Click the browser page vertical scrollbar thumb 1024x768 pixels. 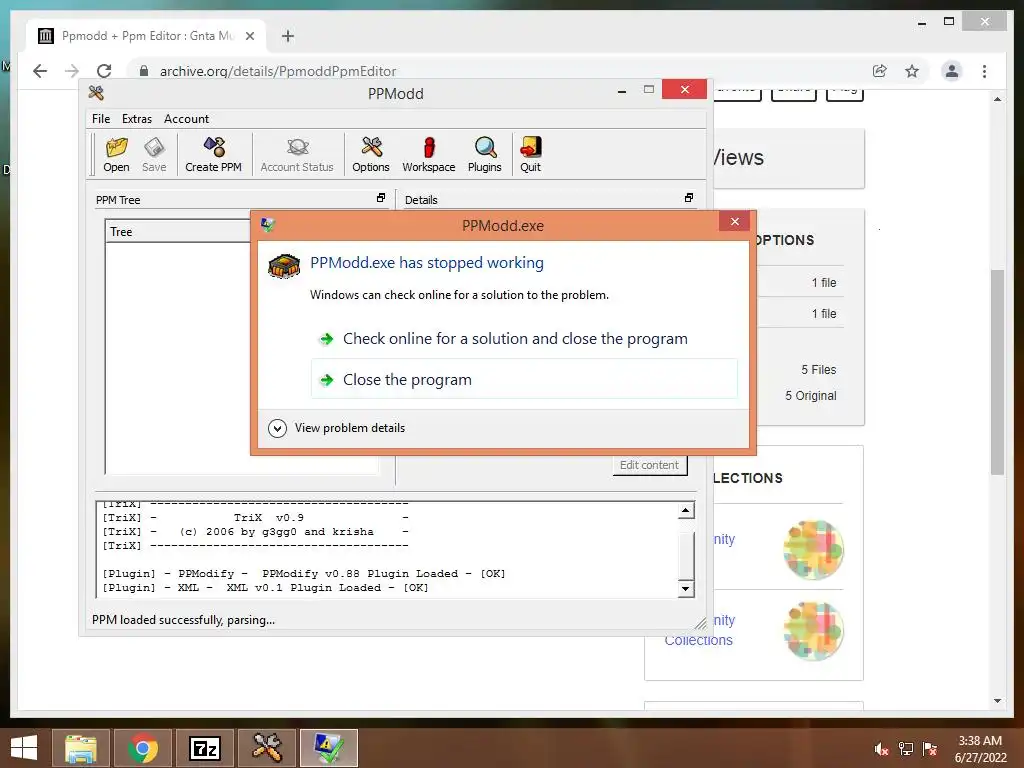coord(997,372)
